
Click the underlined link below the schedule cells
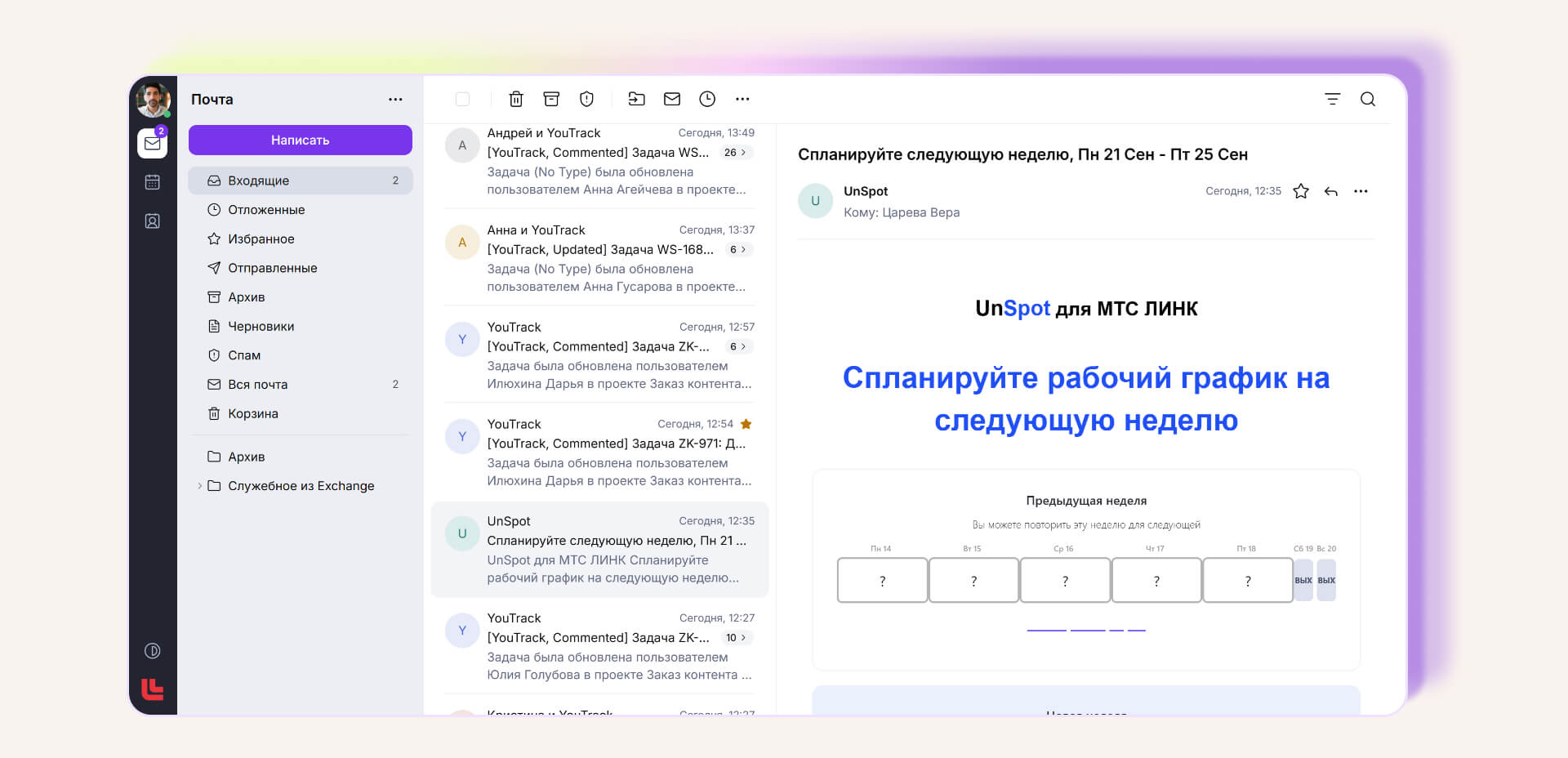1086,630
